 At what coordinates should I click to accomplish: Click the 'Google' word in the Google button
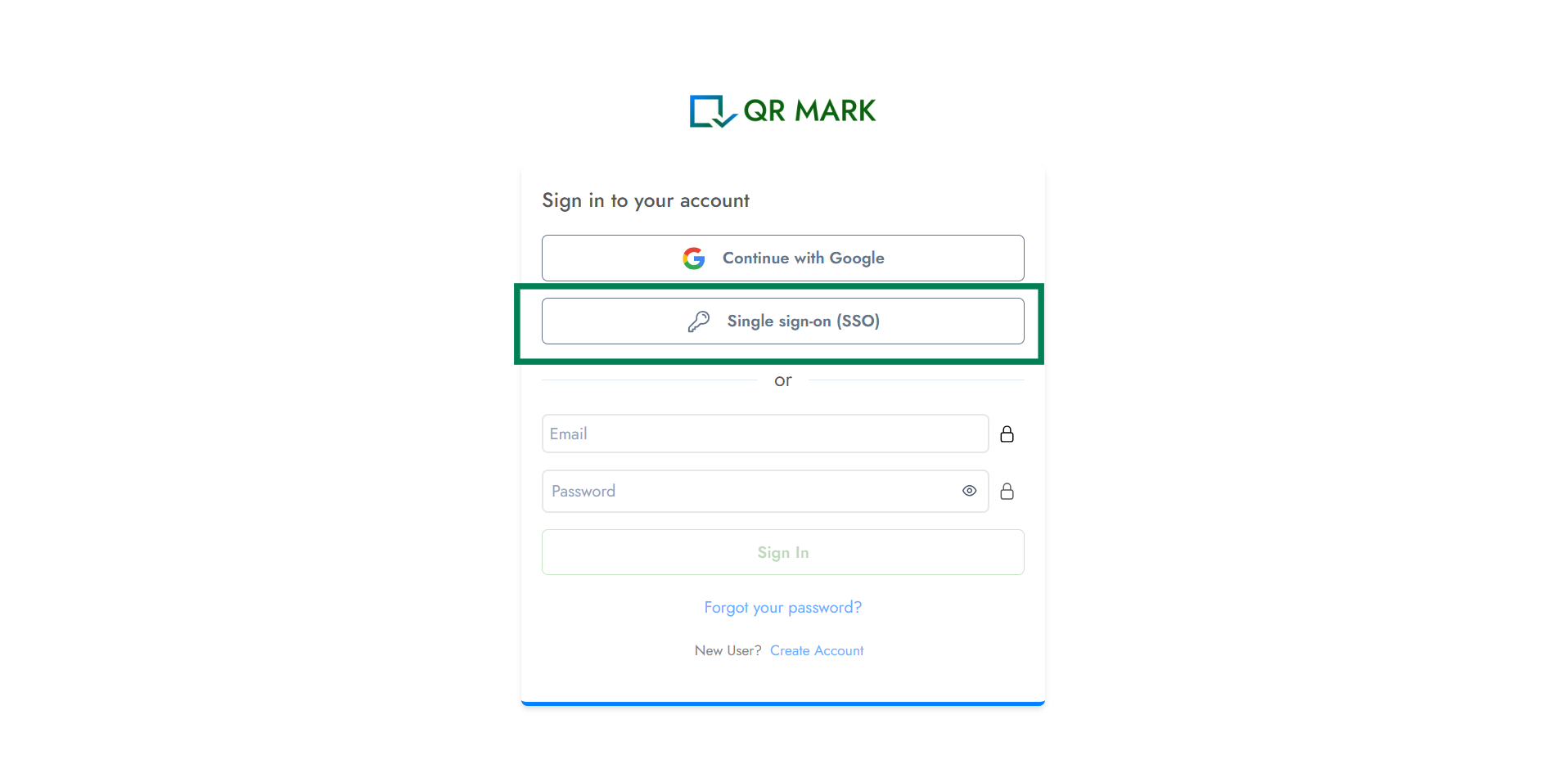857,258
